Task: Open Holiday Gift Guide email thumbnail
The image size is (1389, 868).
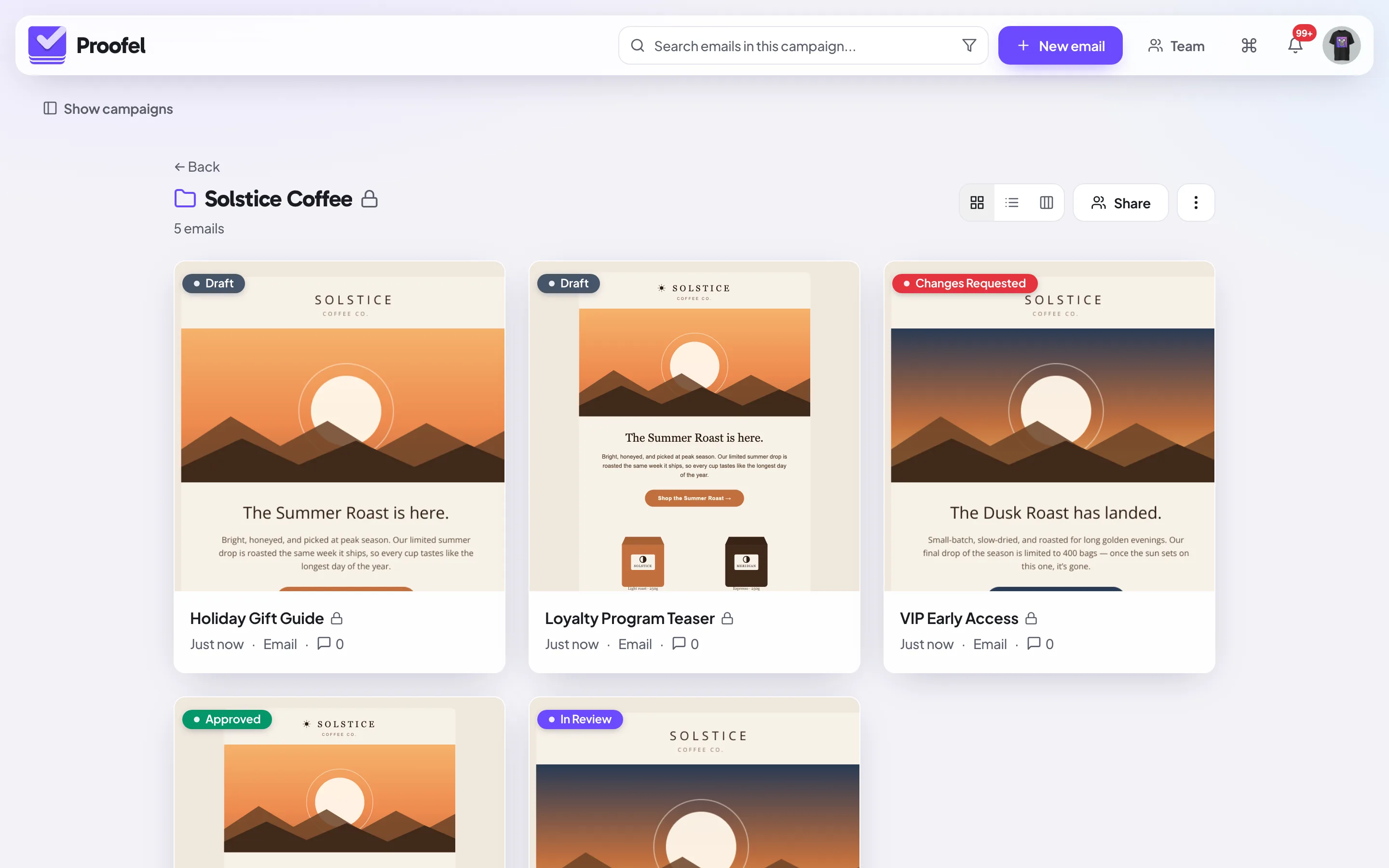Action: pyautogui.click(x=340, y=426)
